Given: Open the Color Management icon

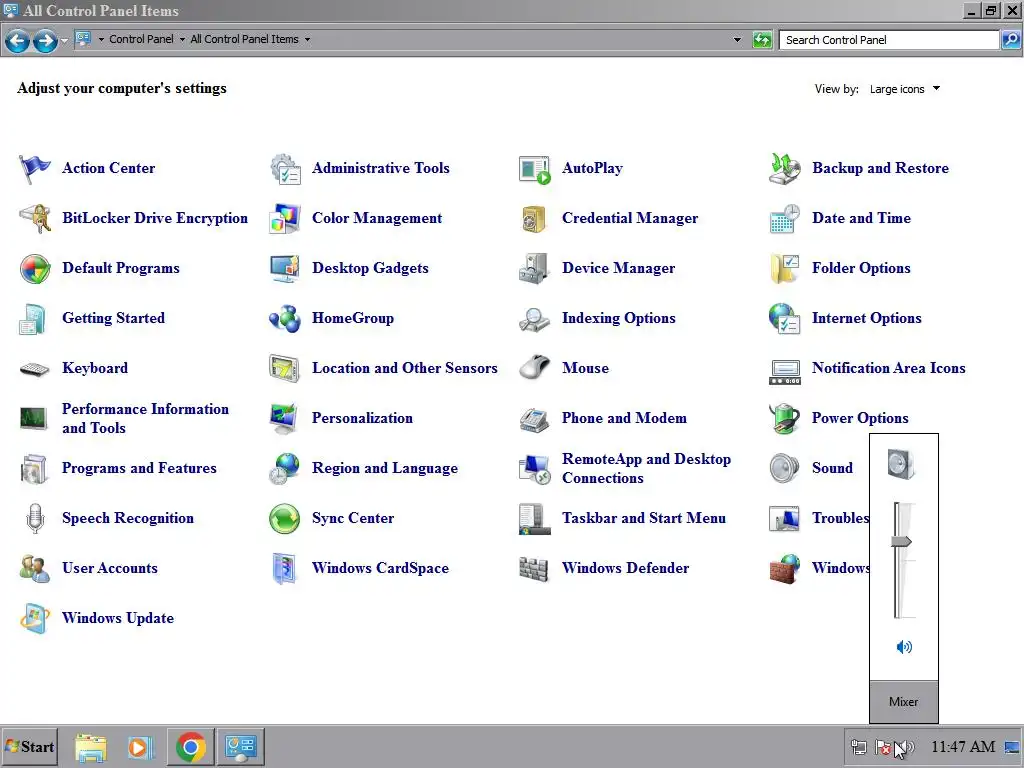Looking at the screenshot, I should (285, 218).
